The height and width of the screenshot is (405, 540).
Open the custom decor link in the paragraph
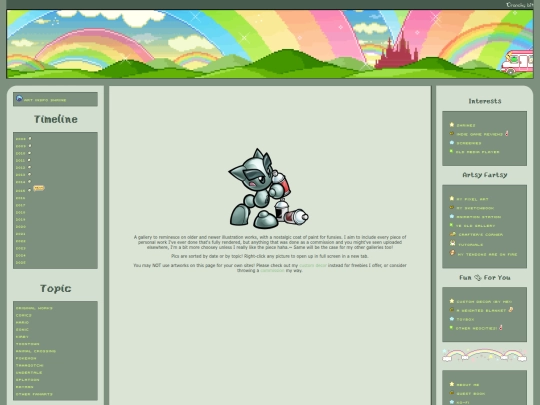click(313, 266)
